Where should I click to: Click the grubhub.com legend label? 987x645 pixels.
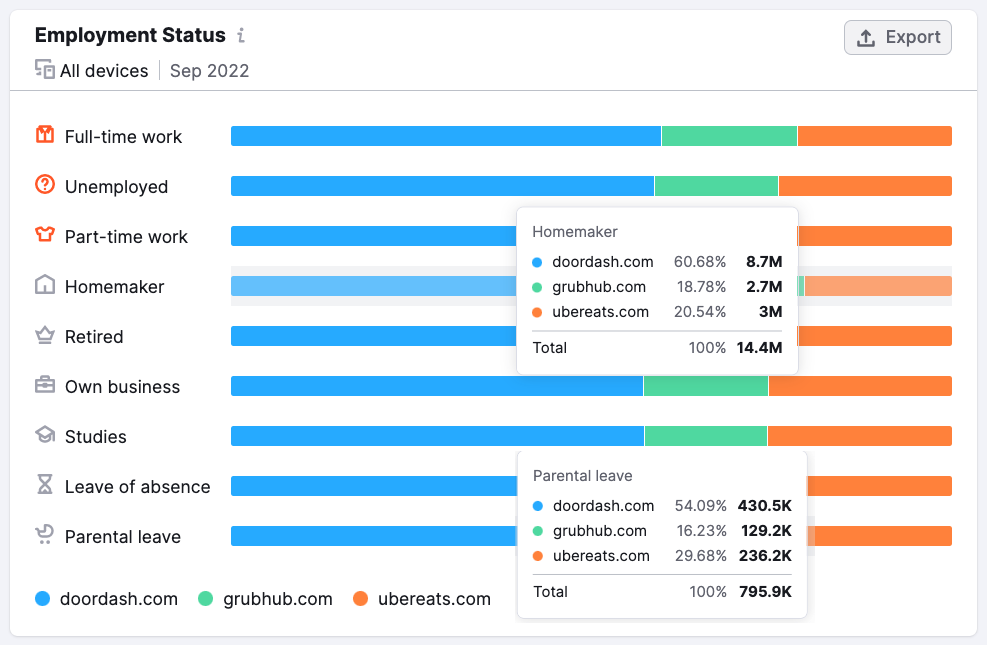pos(278,599)
